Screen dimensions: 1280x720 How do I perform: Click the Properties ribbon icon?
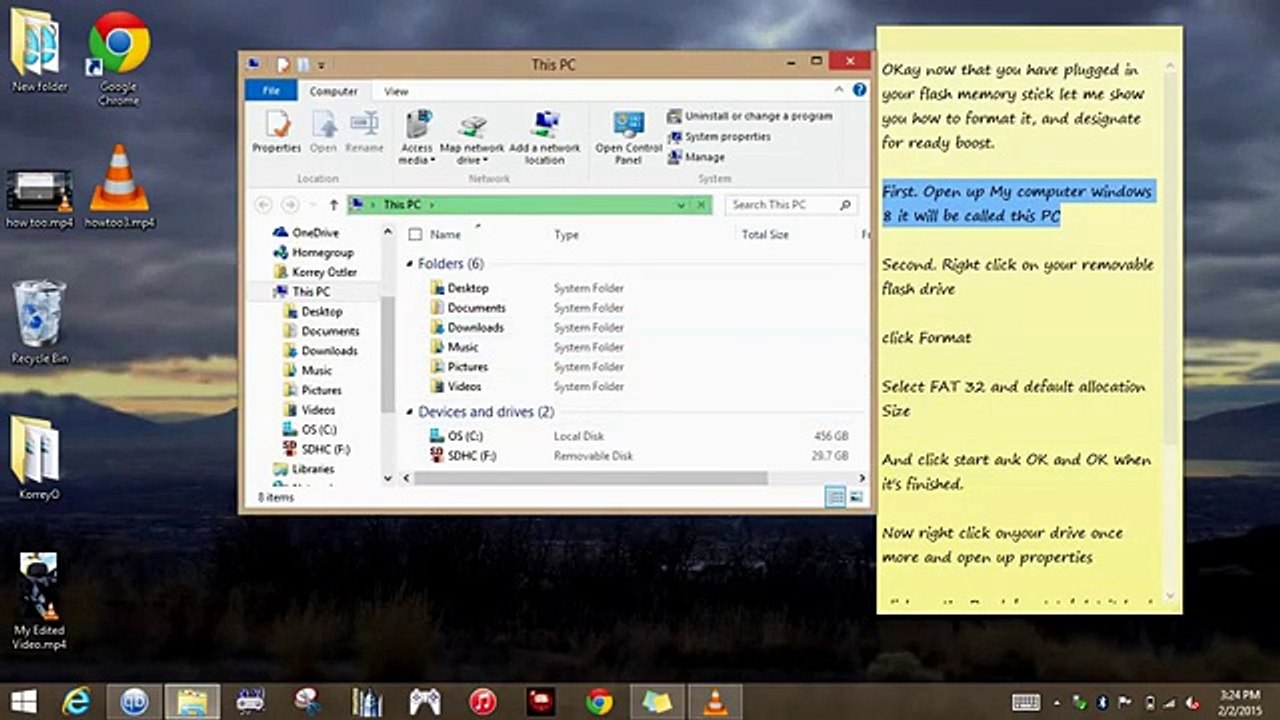[x=277, y=132]
